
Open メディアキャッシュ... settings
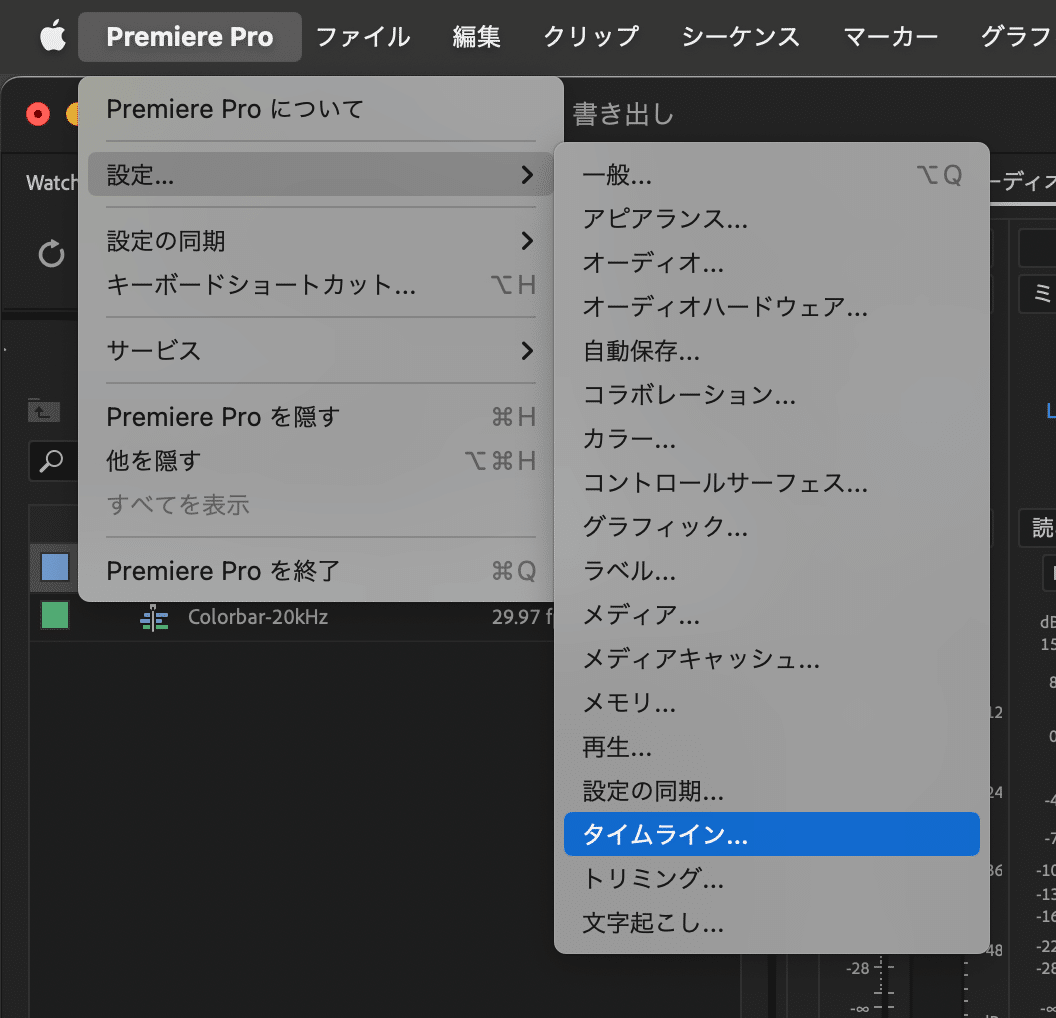(x=701, y=659)
